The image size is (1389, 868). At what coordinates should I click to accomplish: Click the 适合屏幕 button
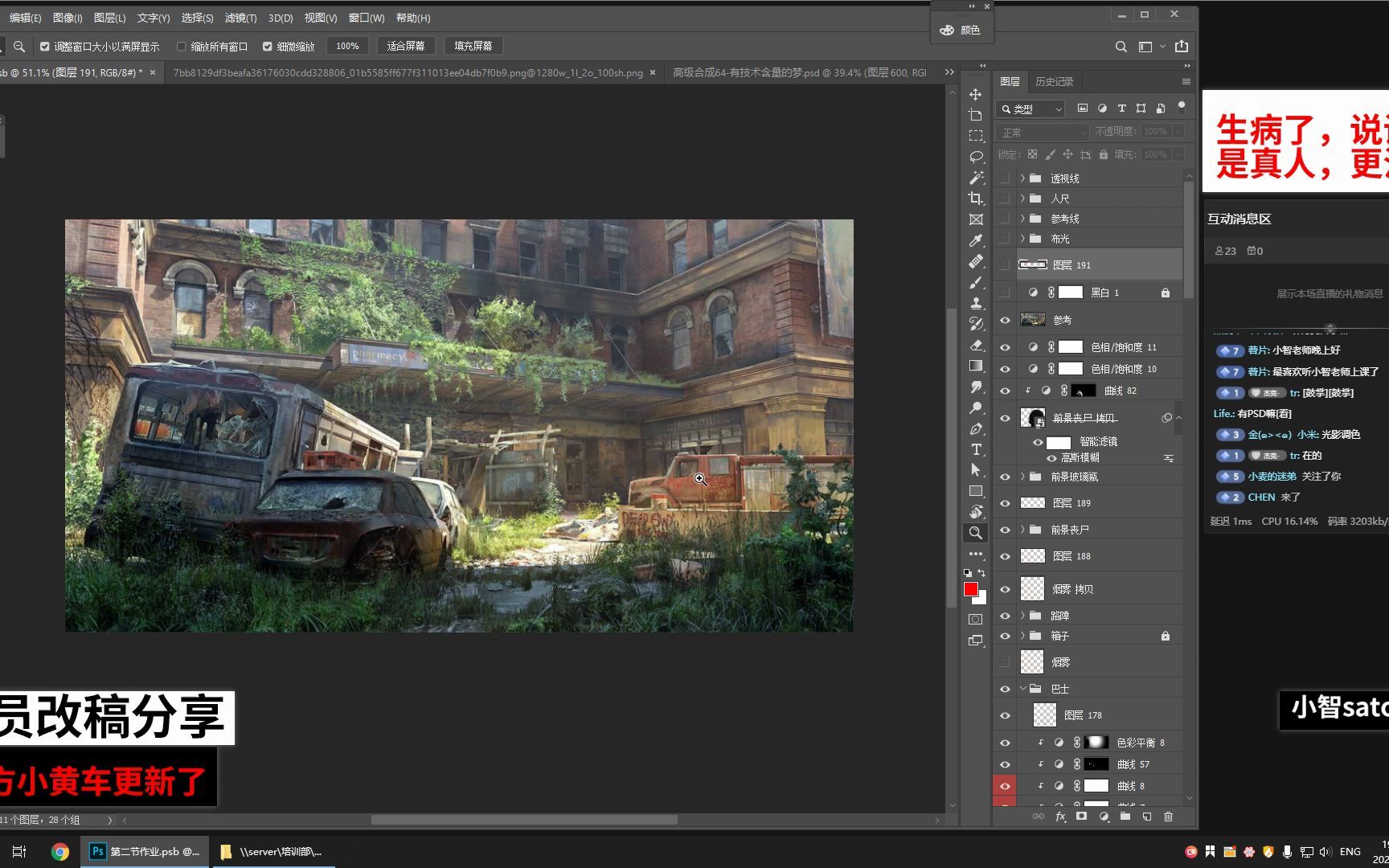406,47
